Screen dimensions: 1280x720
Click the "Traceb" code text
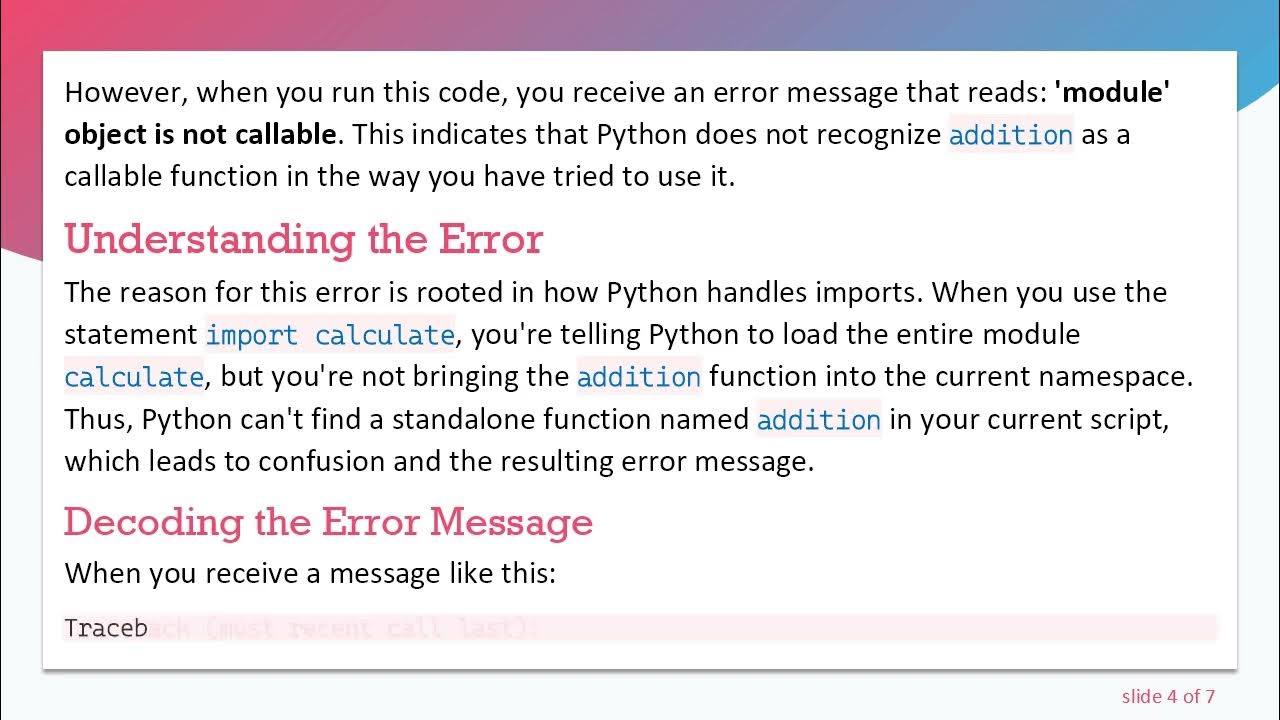click(106, 628)
